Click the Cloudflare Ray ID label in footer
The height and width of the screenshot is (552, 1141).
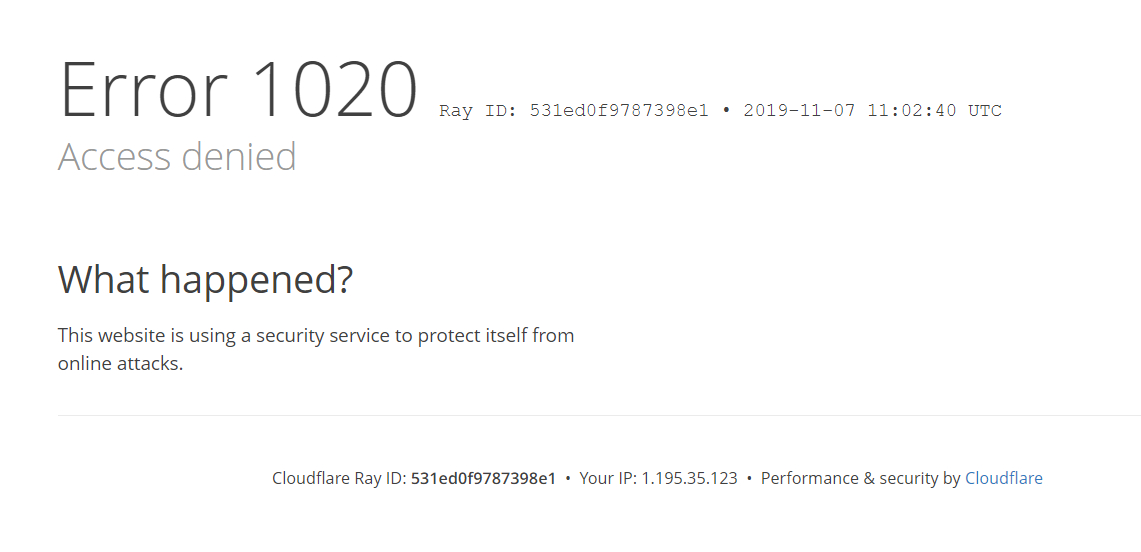point(339,478)
